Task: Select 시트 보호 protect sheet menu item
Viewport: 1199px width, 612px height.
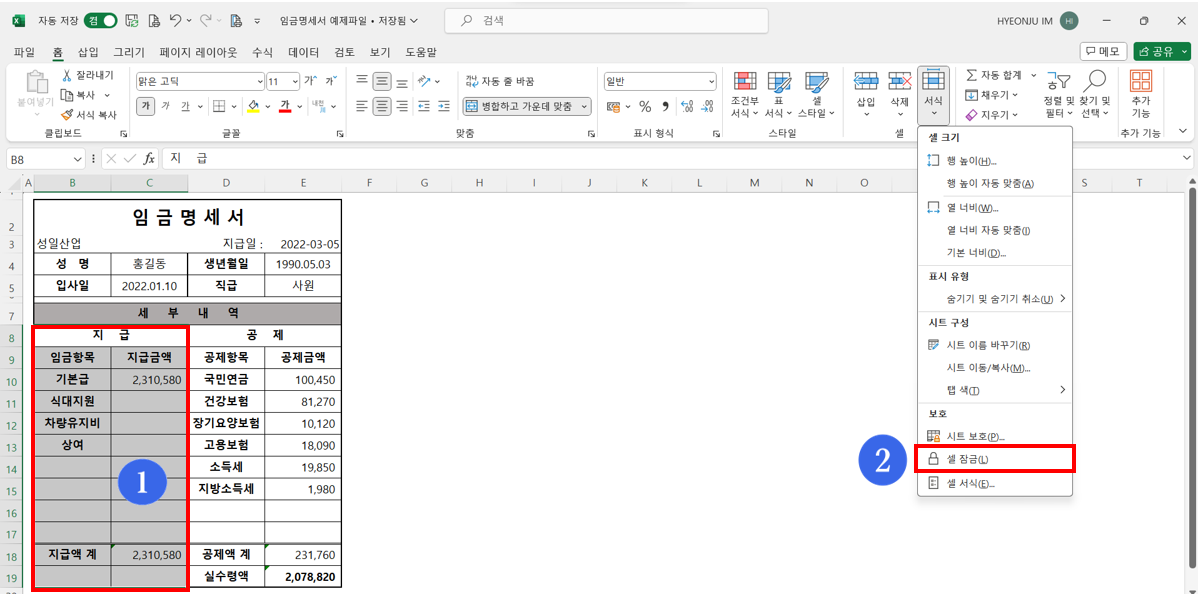Action: 995,436
